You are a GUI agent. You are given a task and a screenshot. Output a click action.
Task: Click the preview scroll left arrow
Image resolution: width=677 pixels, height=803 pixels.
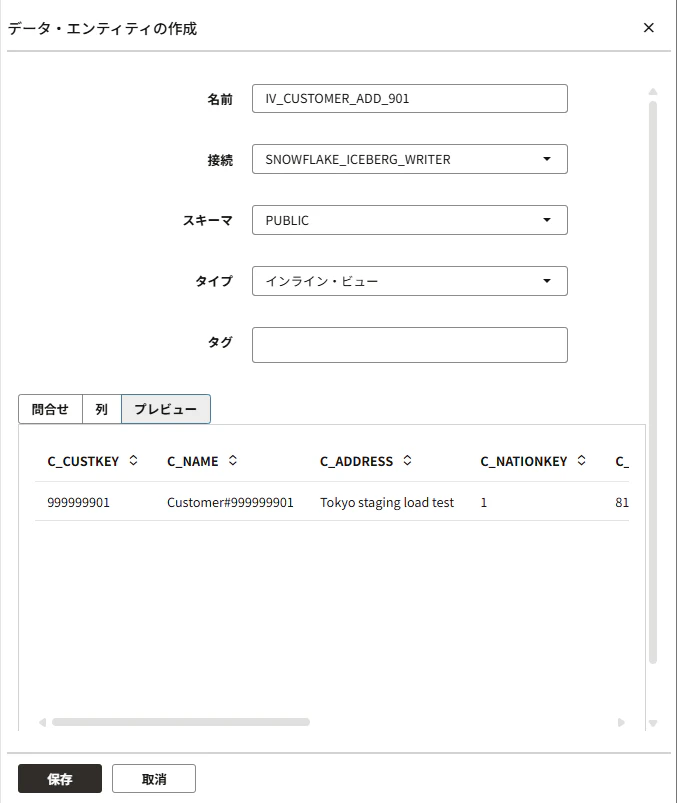[x=43, y=723]
